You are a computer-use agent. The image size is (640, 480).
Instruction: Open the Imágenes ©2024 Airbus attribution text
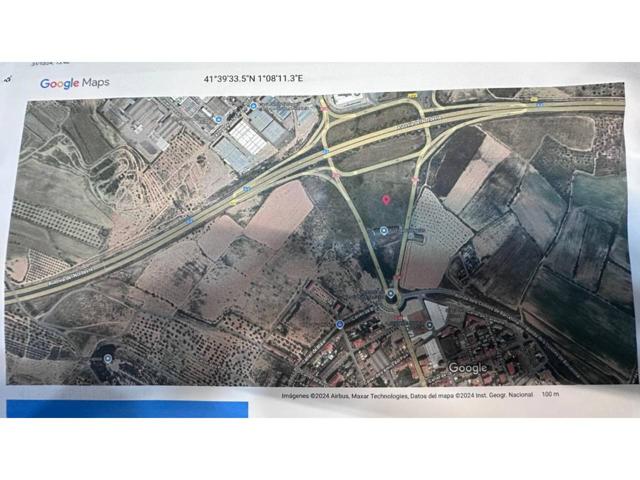coord(407,395)
